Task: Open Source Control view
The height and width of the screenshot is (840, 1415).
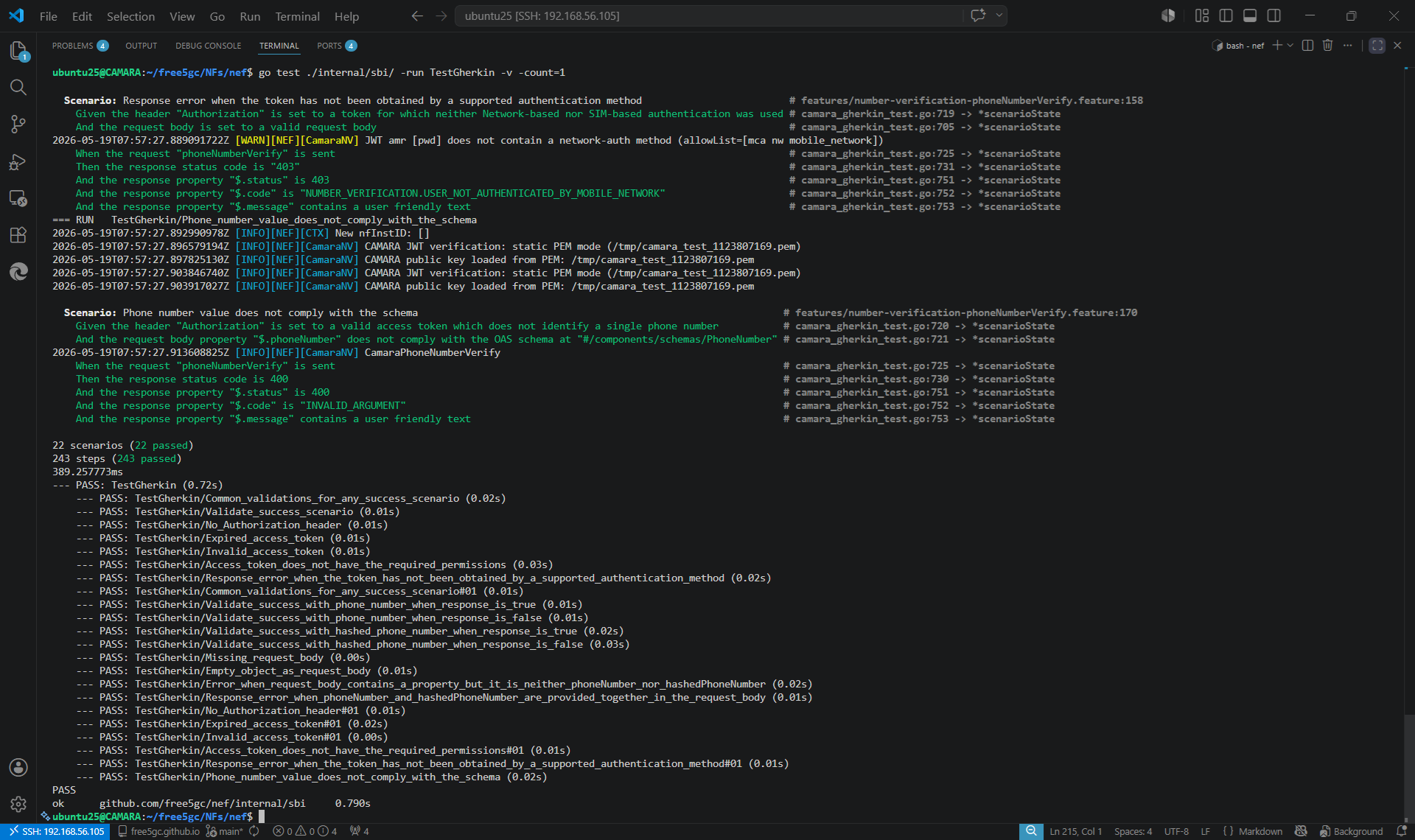Action: pos(18,125)
